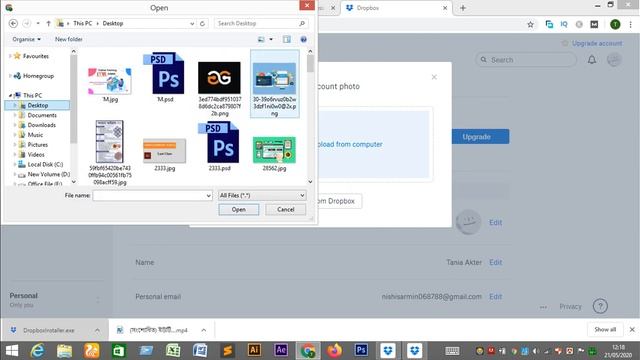Refresh the Desktop folder listing
Image resolution: width=640 pixels, height=360 pixels.
coord(202,24)
